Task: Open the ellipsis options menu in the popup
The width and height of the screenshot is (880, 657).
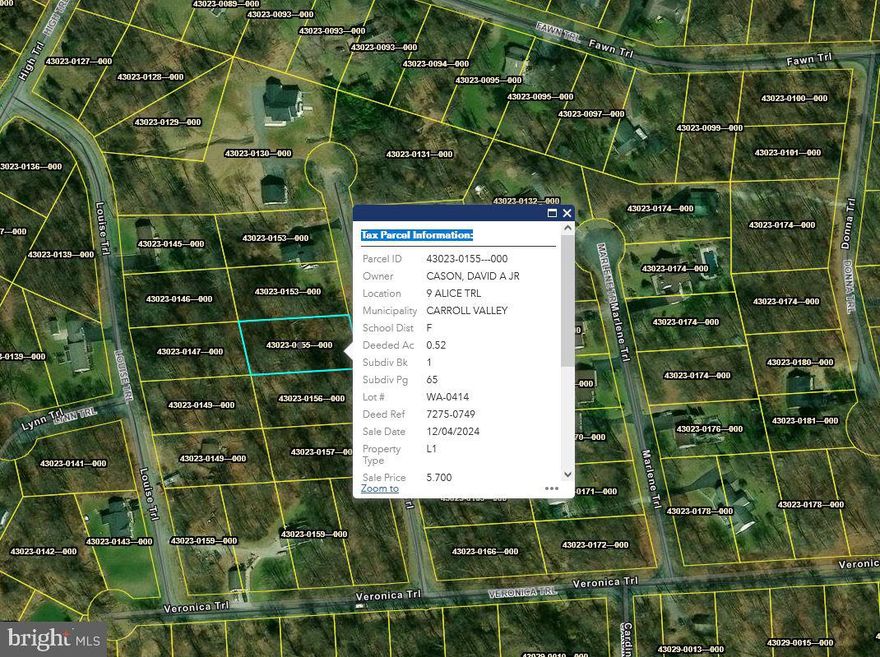Action: [552, 488]
